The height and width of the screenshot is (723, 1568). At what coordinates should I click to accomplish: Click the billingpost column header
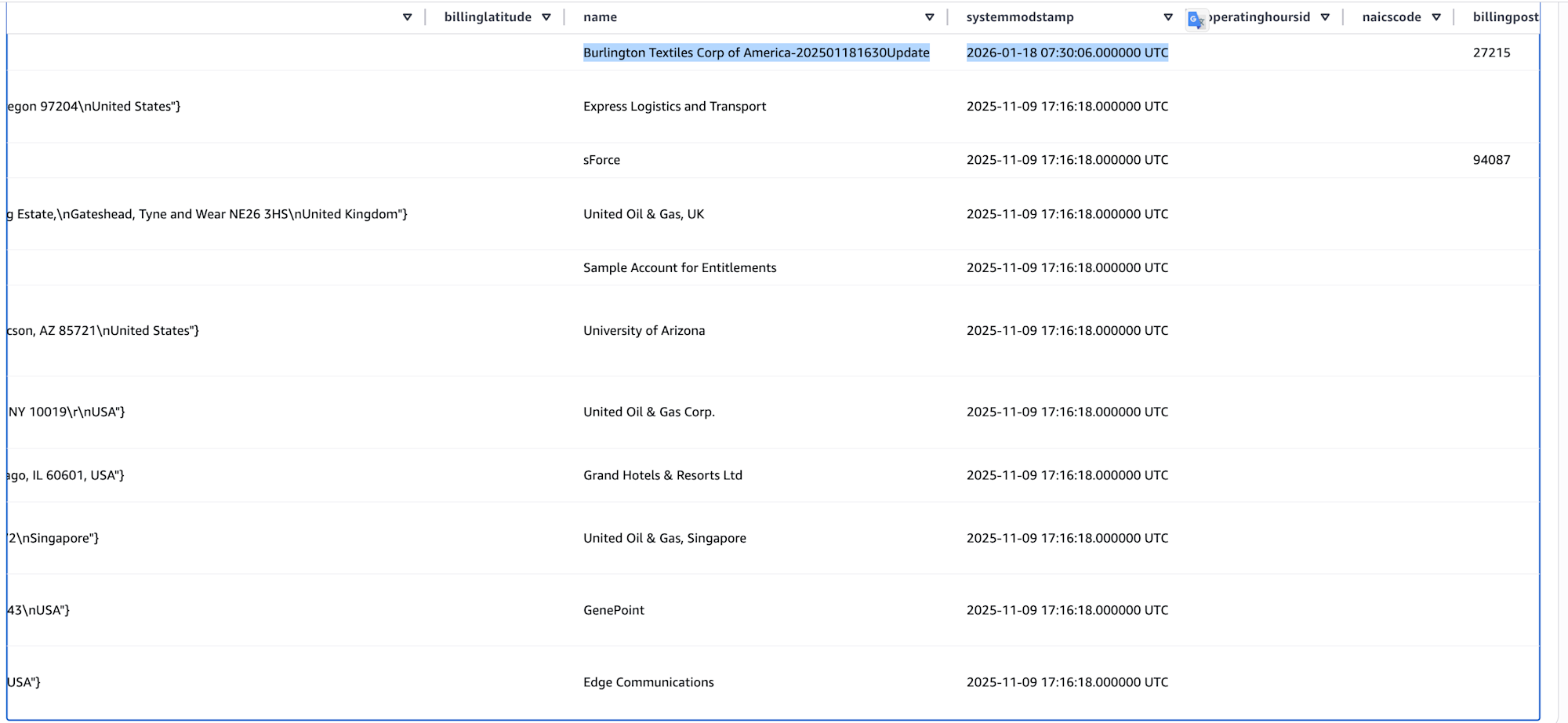tap(1504, 16)
